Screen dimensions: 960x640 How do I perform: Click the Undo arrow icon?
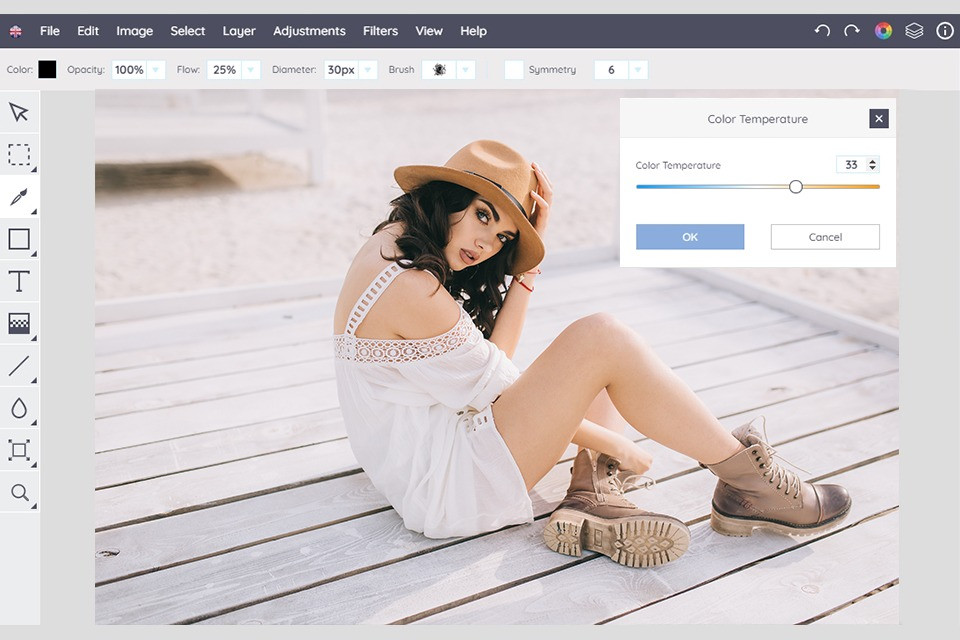822,31
